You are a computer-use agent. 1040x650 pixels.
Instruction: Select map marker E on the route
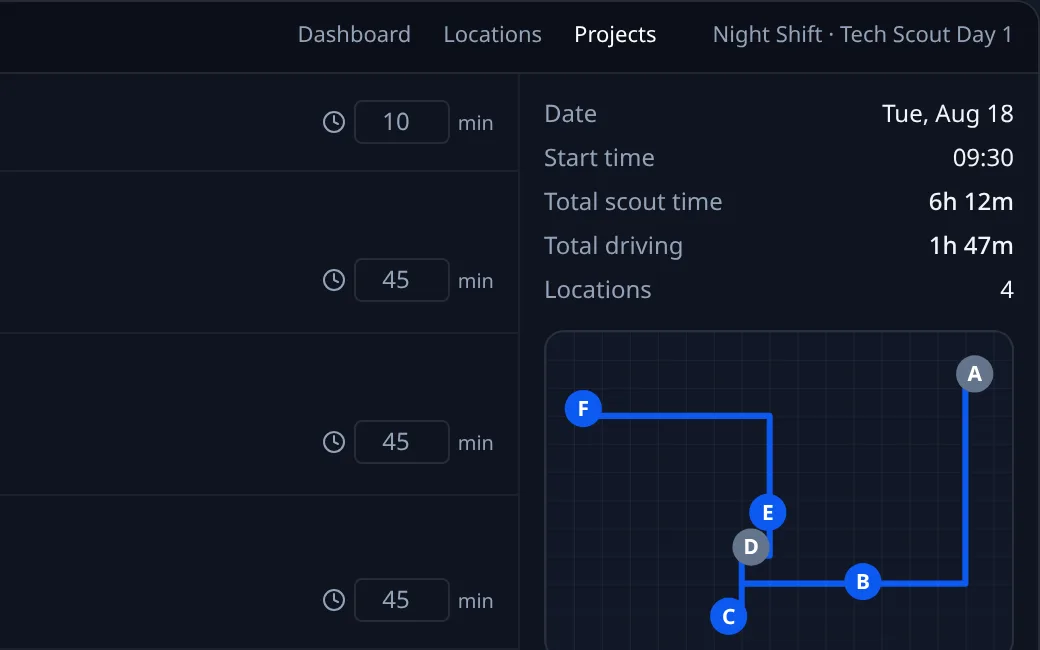coord(767,513)
